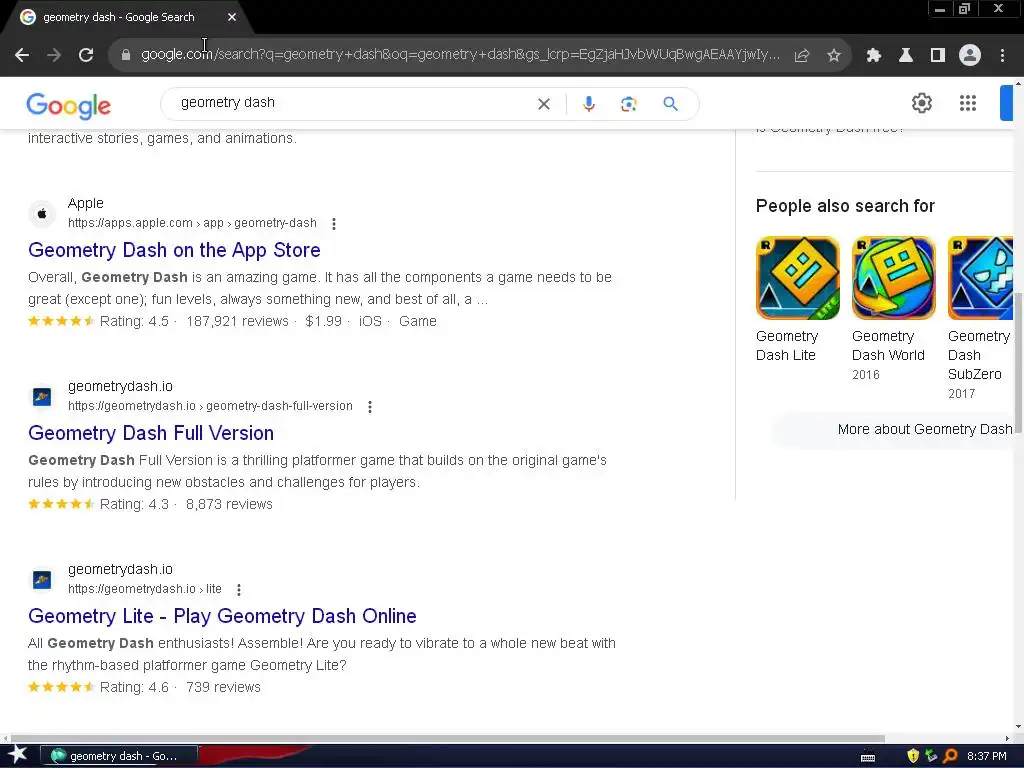Toggle the browser side panel icon
This screenshot has width=1024, height=768.
(938, 56)
